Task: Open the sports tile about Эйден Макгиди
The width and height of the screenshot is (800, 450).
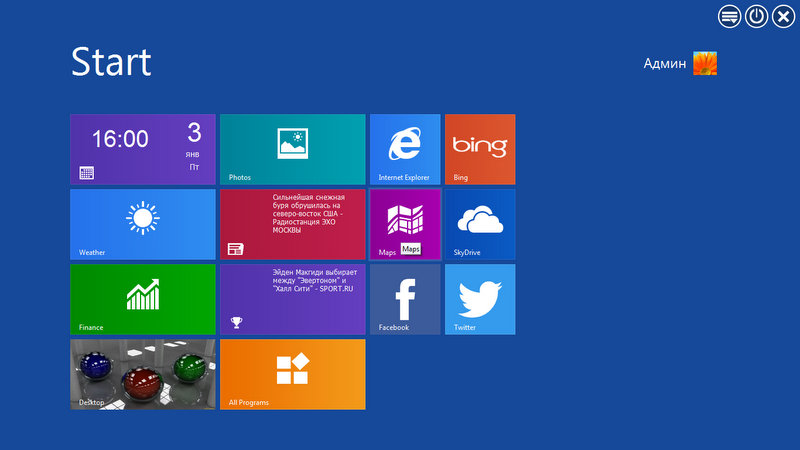Action: click(x=292, y=299)
